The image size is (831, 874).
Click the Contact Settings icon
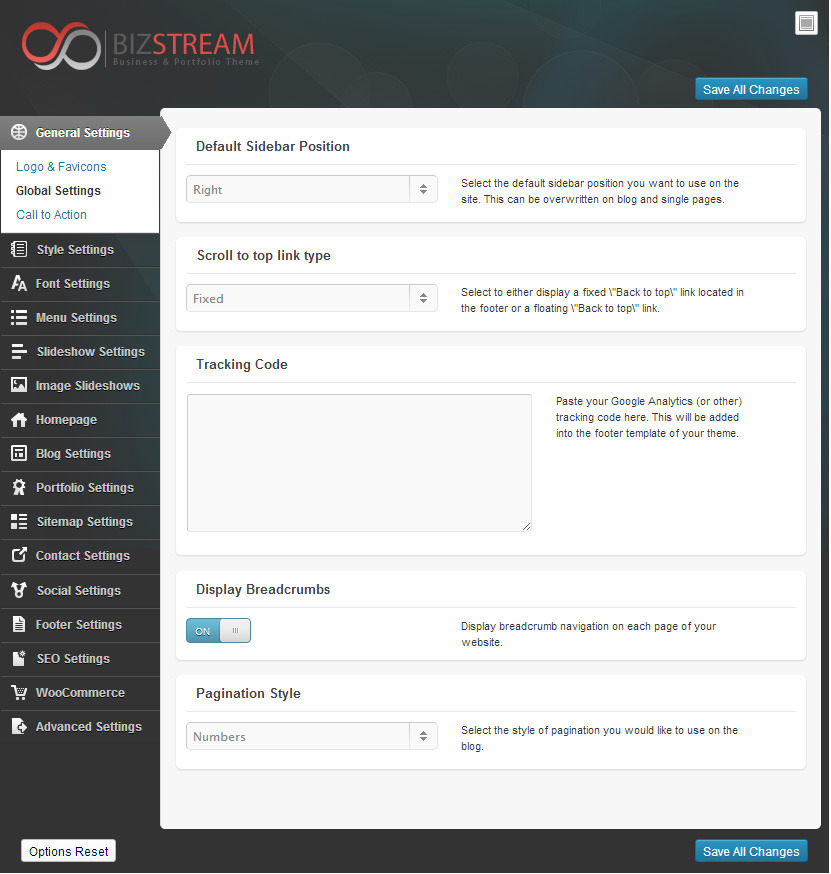click(19, 556)
